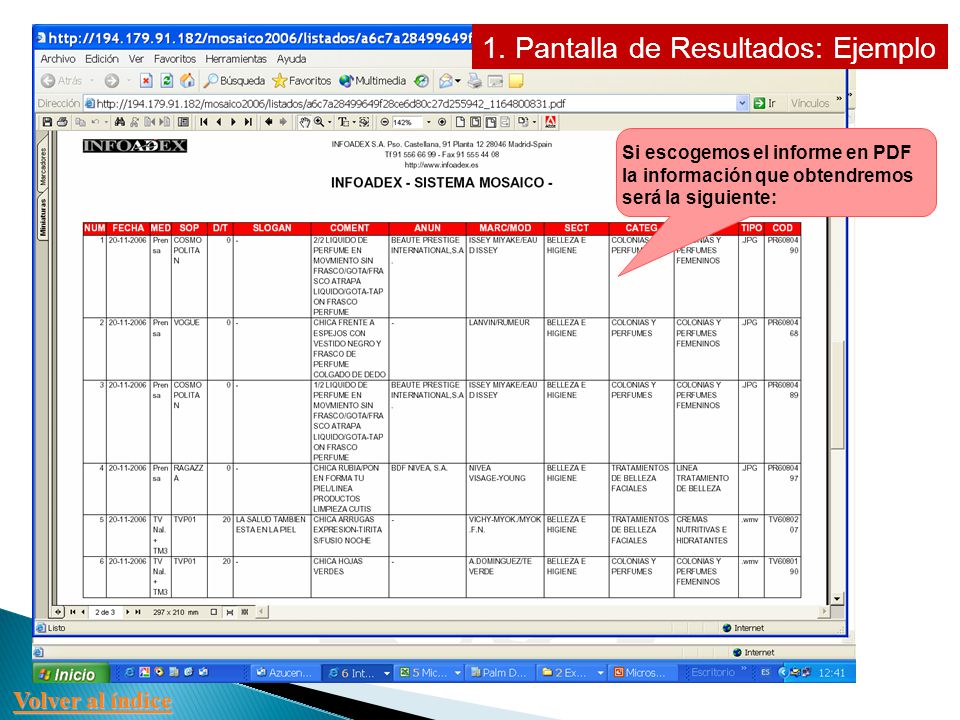Jump to last page in PDF toolbar
960x720 pixels.
pos(248,122)
